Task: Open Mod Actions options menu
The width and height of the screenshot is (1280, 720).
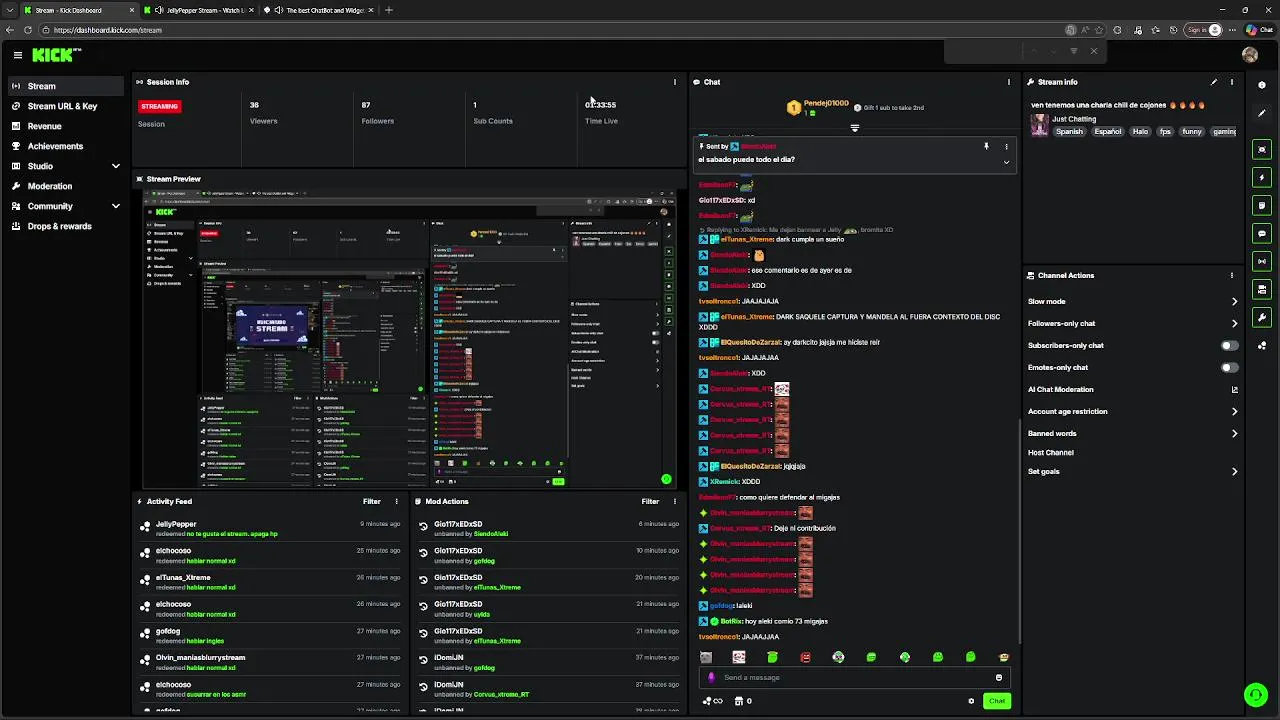Action: (x=675, y=501)
